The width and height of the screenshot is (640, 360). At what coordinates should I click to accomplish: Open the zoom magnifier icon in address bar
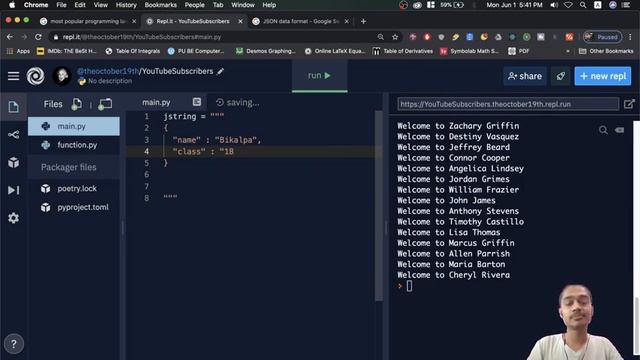[380, 37]
